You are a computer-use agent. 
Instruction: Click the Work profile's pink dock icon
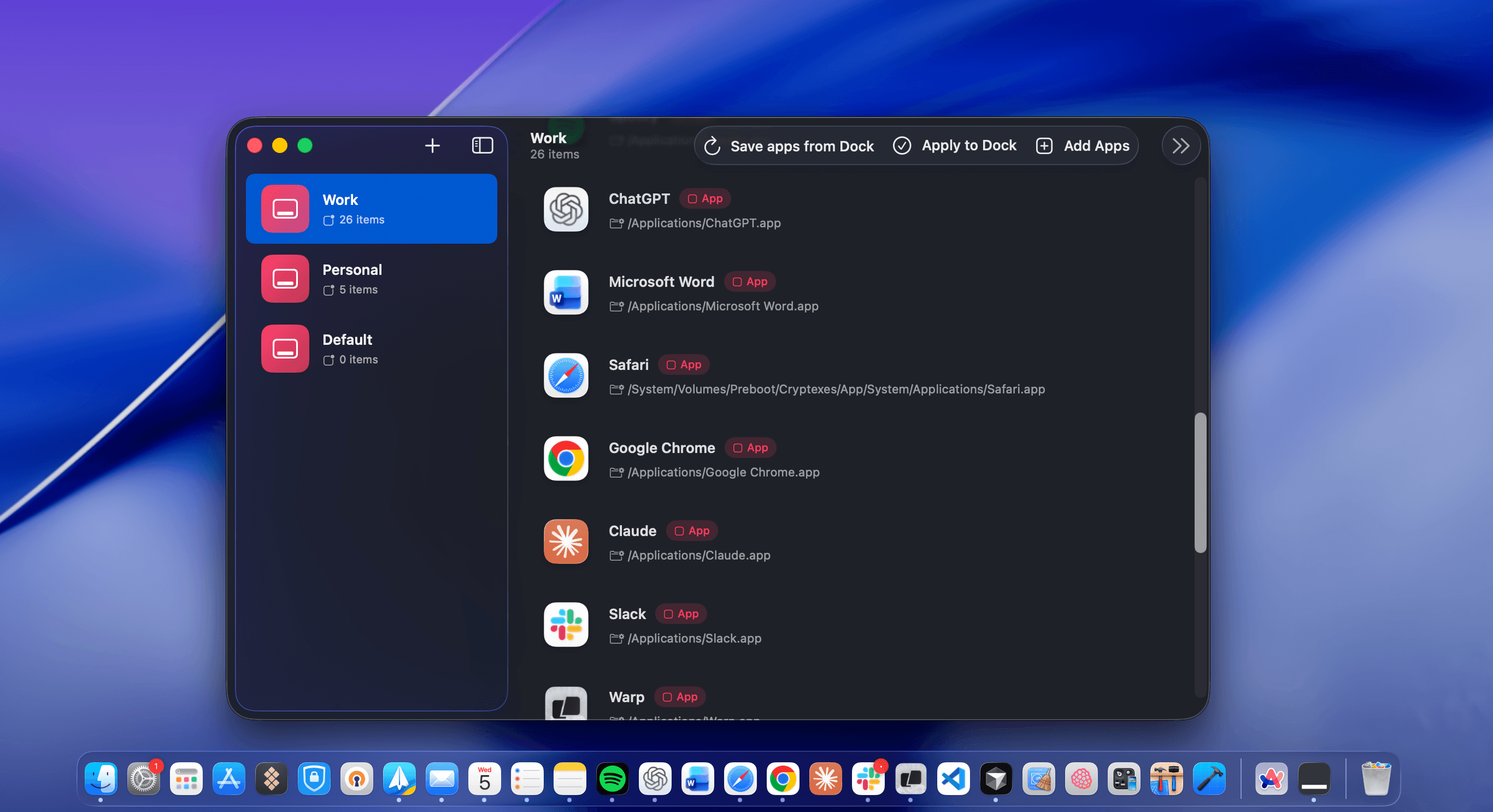285,209
